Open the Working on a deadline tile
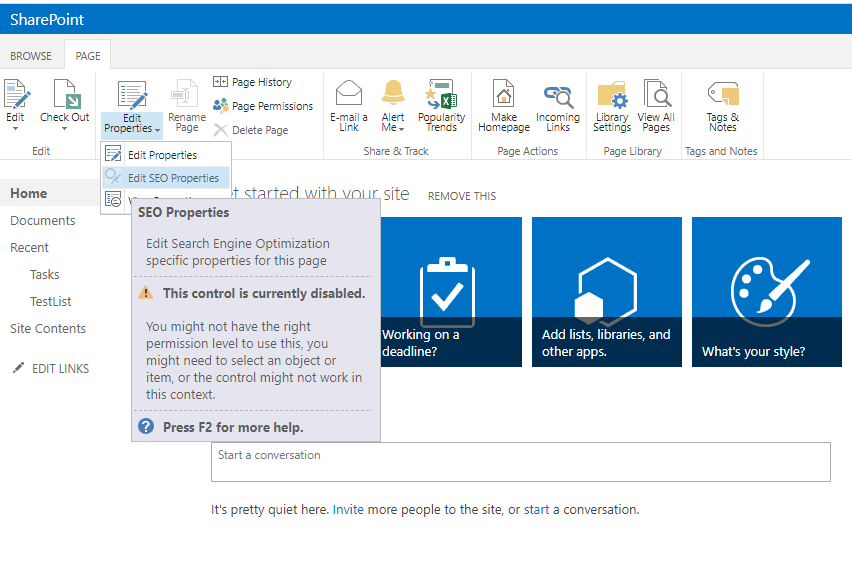 [x=451, y=292]
